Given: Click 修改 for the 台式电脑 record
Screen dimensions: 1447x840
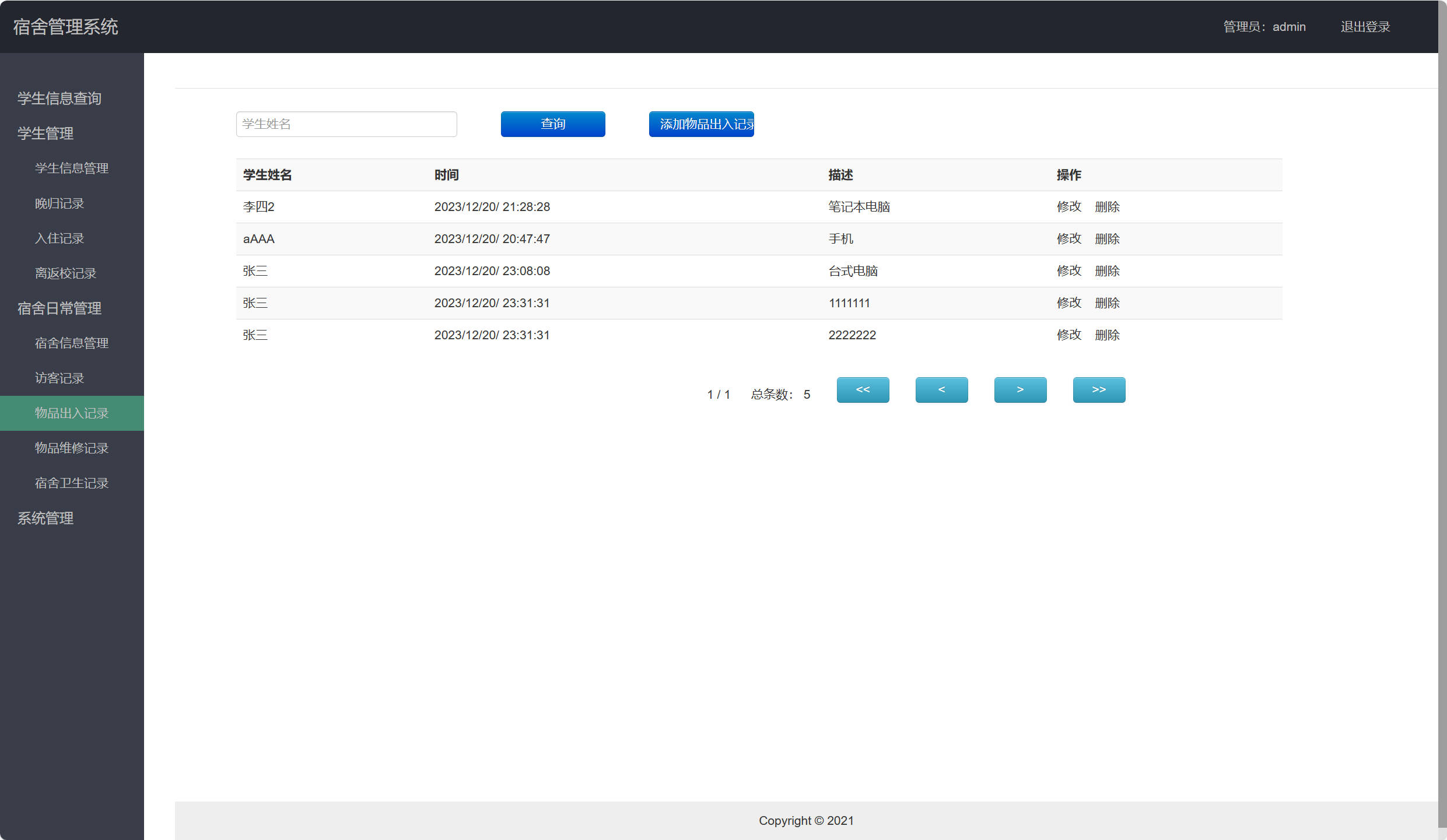Looking at the screenshot, I should 1068,271.
